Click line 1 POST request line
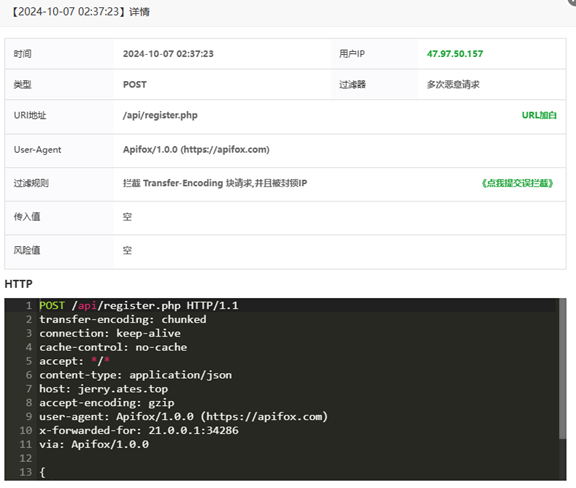The width and height of the screenshot is (576, 488). click(139, 305)
